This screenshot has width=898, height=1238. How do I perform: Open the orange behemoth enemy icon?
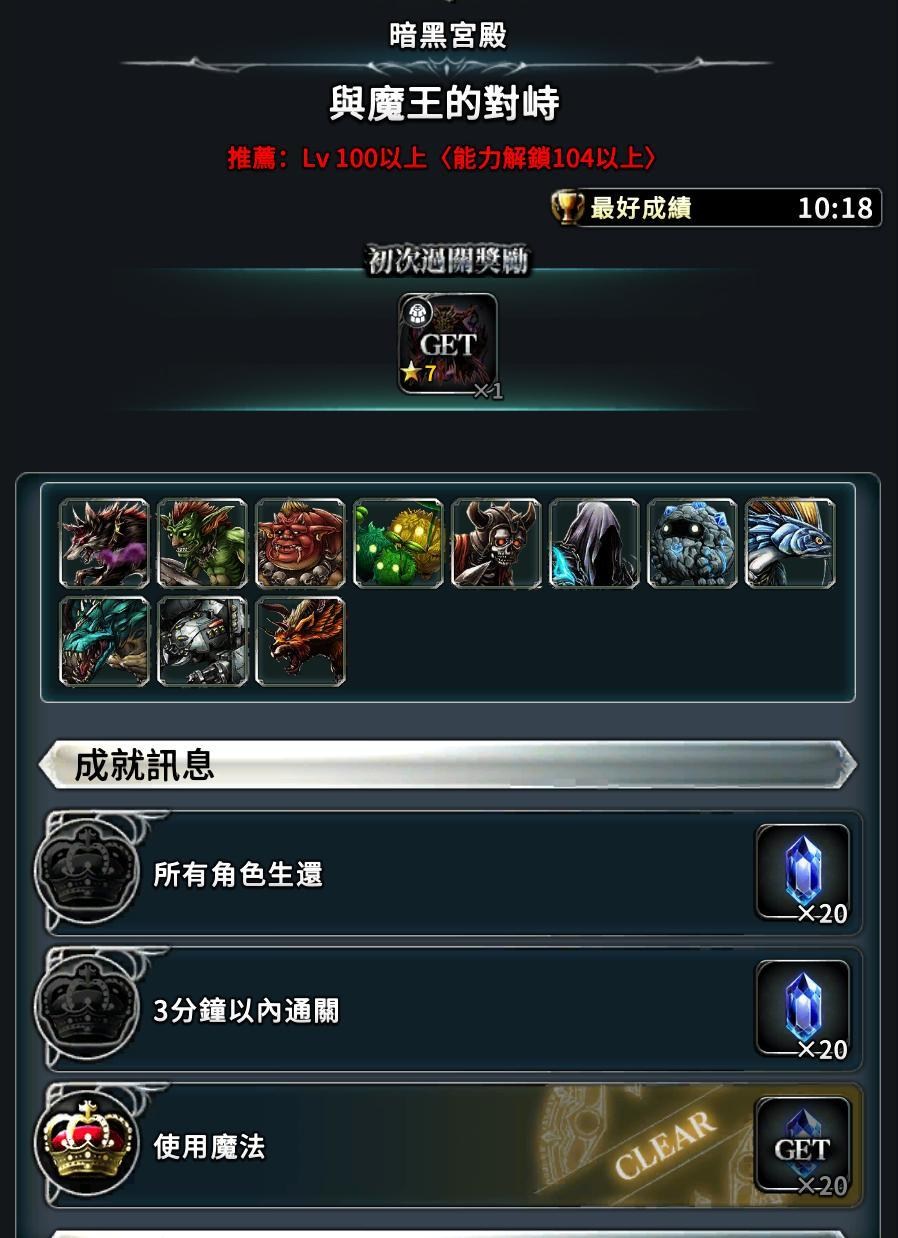click(300, 641)
